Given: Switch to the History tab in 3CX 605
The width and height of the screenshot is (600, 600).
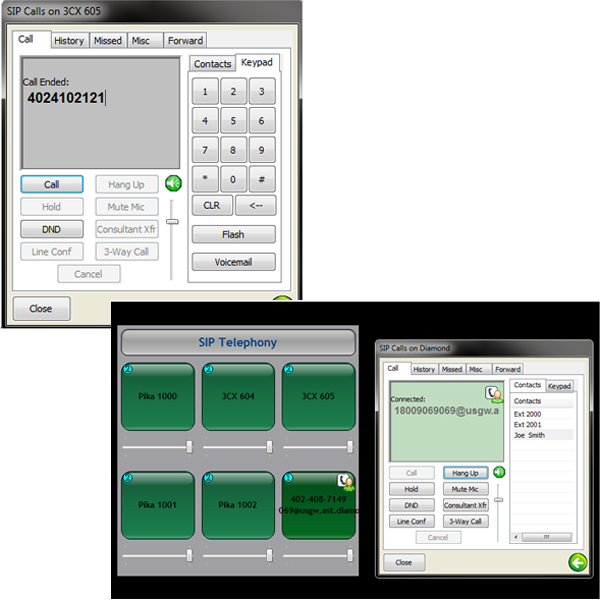Looking at the screenshot, I should click(69, 41).
